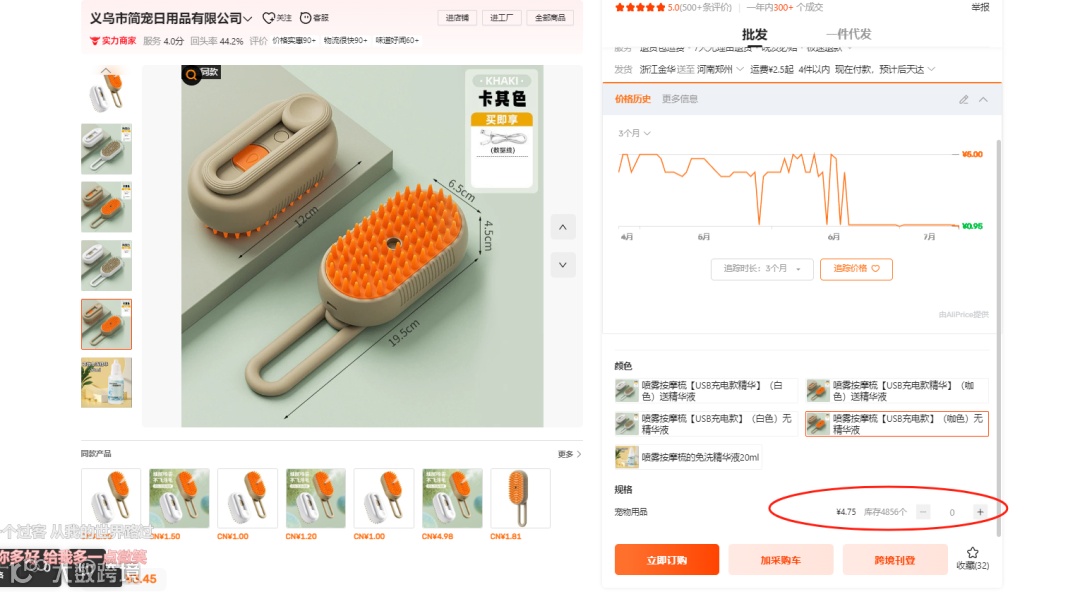1080x592 pixels.
Task: Select the 20ml 免洗精华液 essence option
Action: (688, 457)
